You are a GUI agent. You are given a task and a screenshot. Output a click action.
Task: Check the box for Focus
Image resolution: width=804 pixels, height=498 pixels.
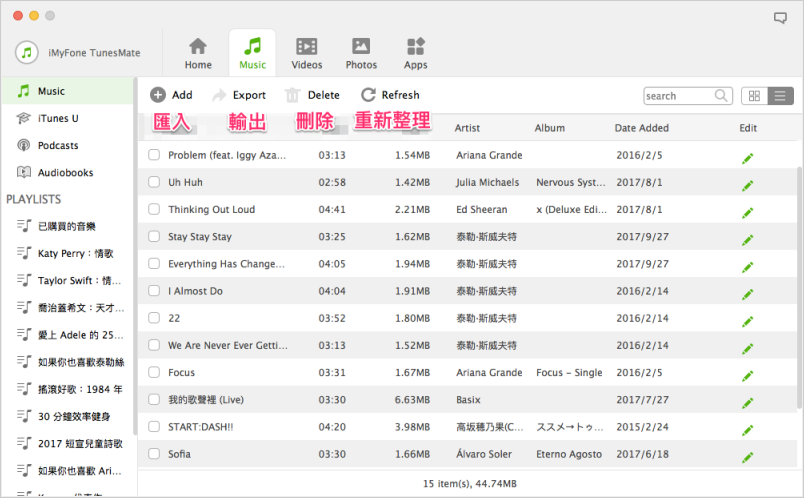coord(154,372)
